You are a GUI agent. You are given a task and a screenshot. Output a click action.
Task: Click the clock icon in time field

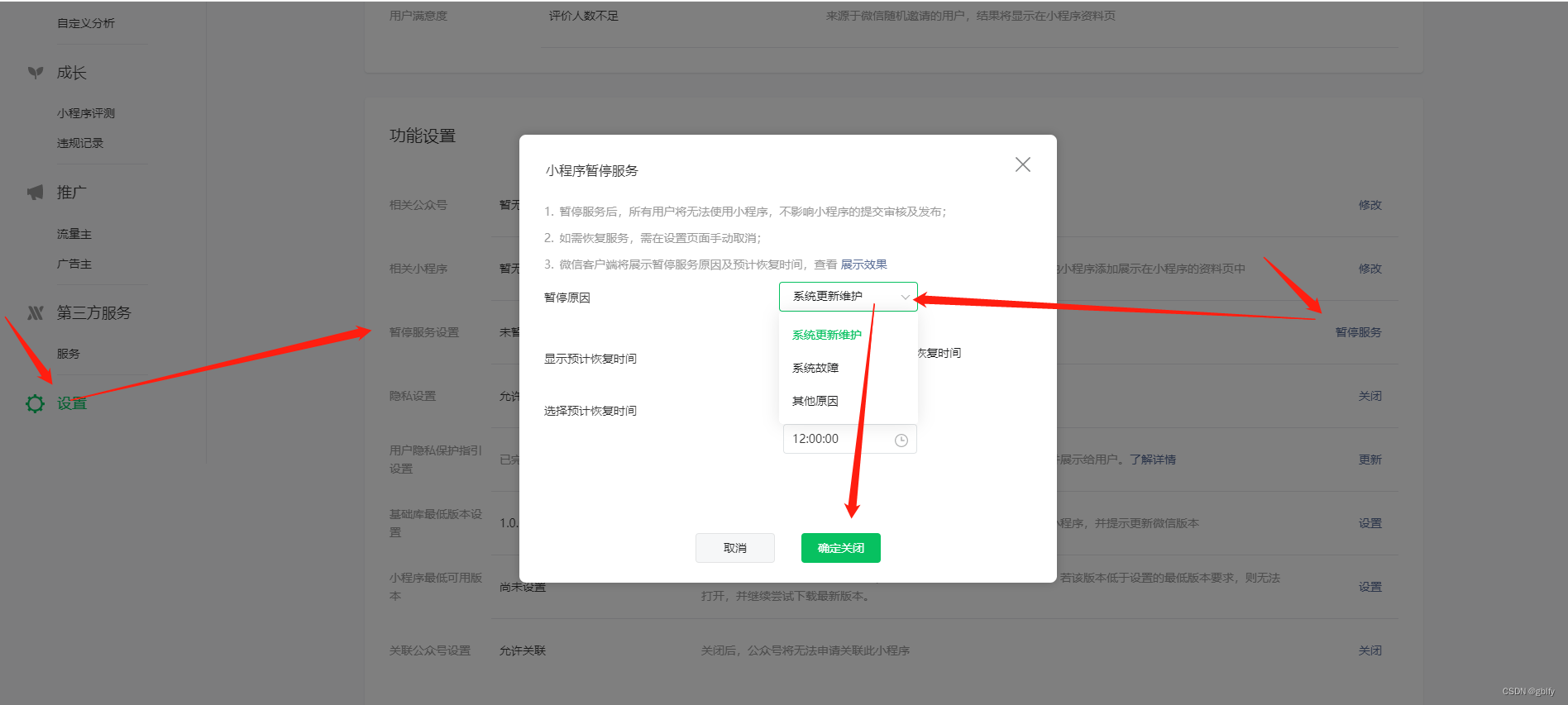tap(901, 441)
